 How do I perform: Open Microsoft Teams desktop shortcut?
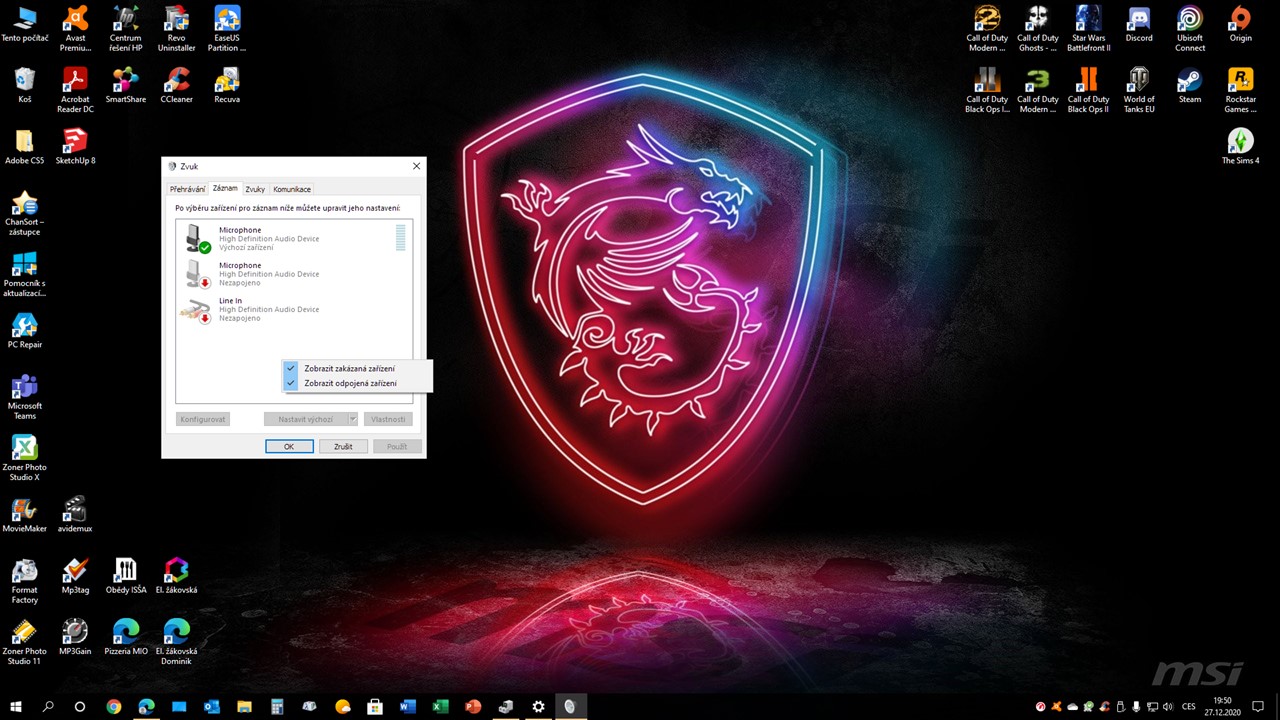coord(25,397)
